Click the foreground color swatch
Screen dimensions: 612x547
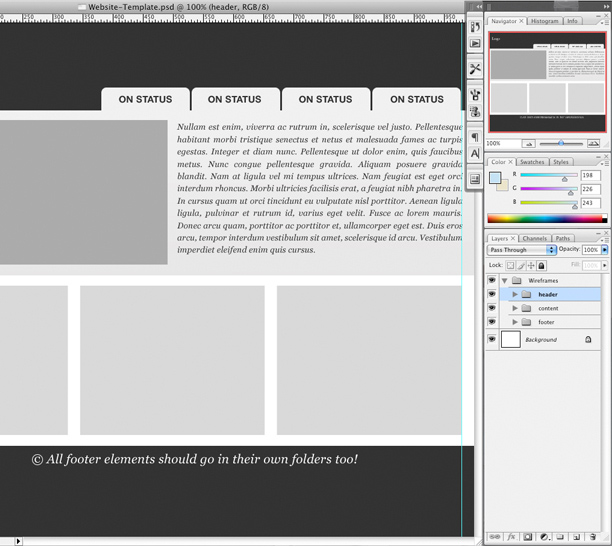click(495, 178)
